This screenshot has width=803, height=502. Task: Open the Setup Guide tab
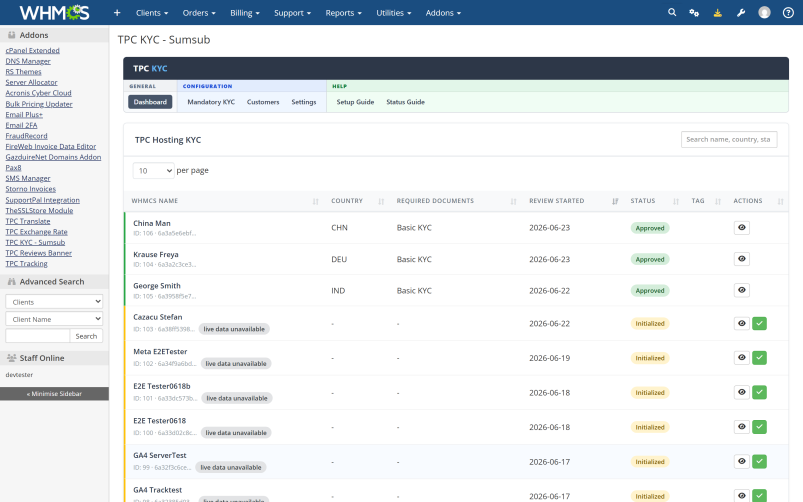355,102
